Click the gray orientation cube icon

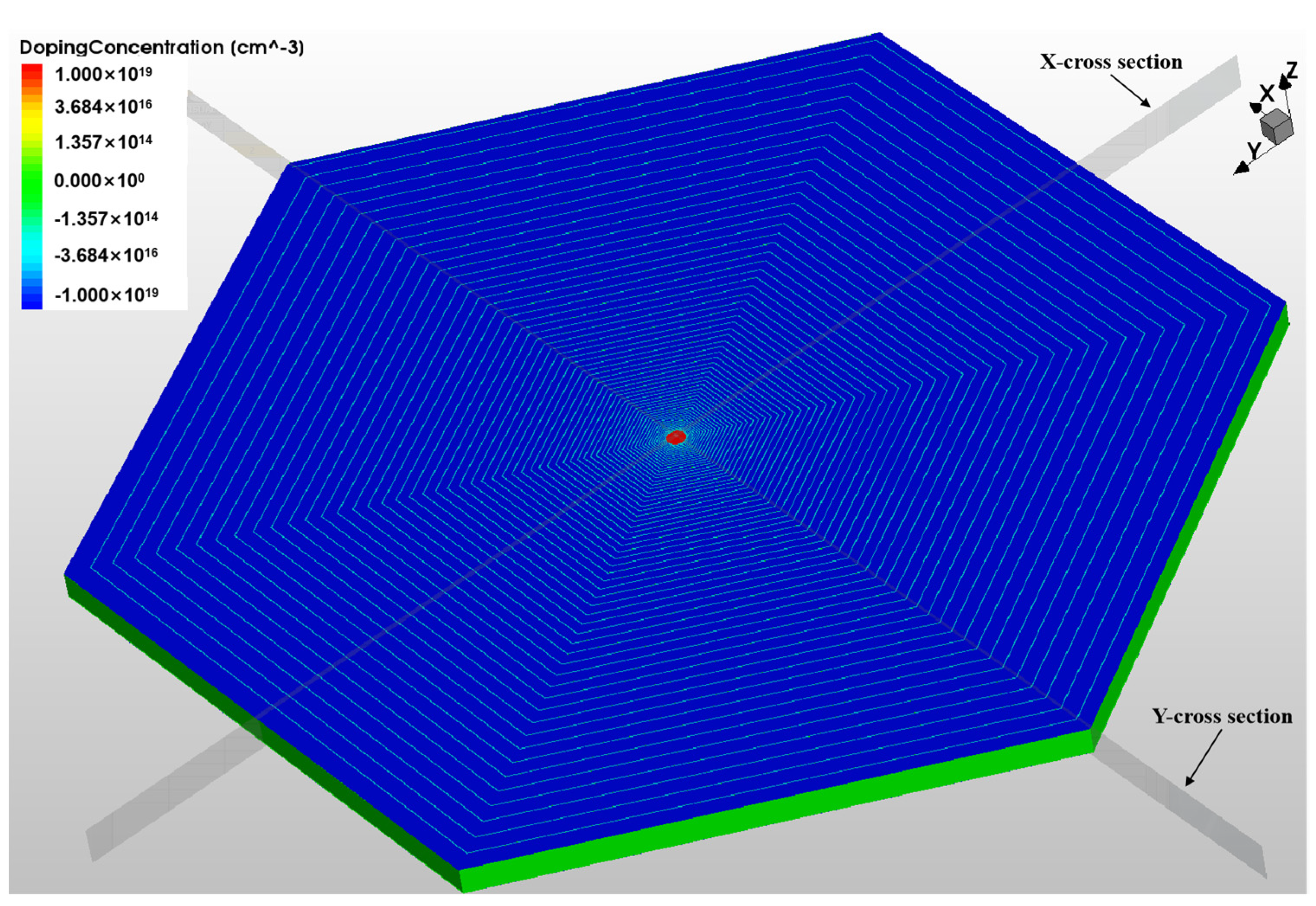tap(1276, 126)
